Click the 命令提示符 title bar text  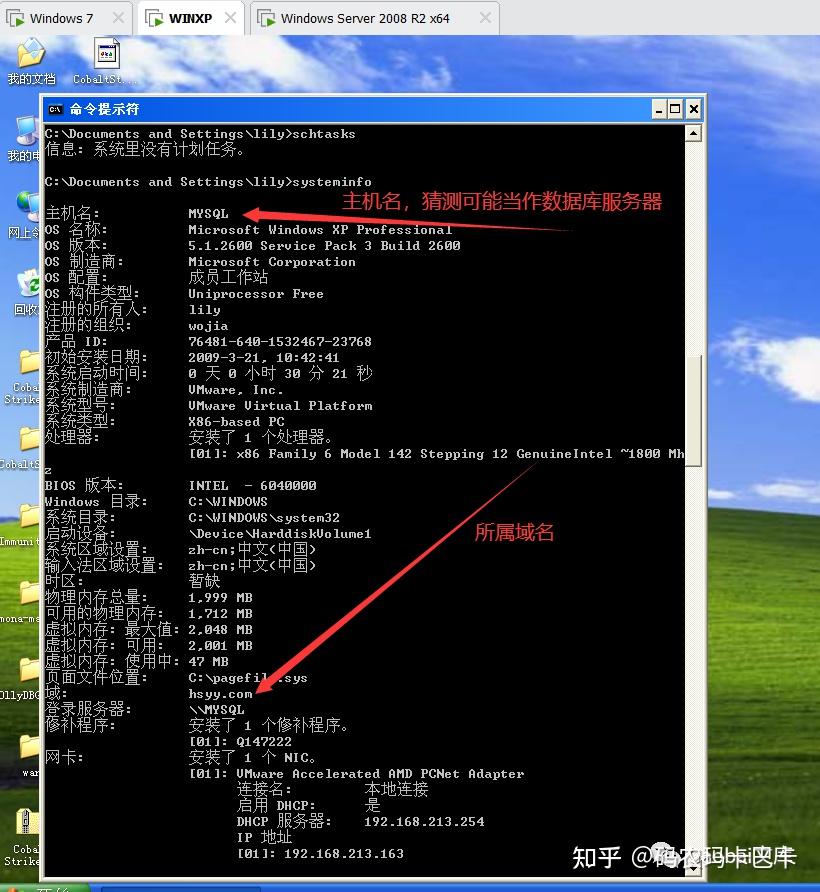pos(104,109)
